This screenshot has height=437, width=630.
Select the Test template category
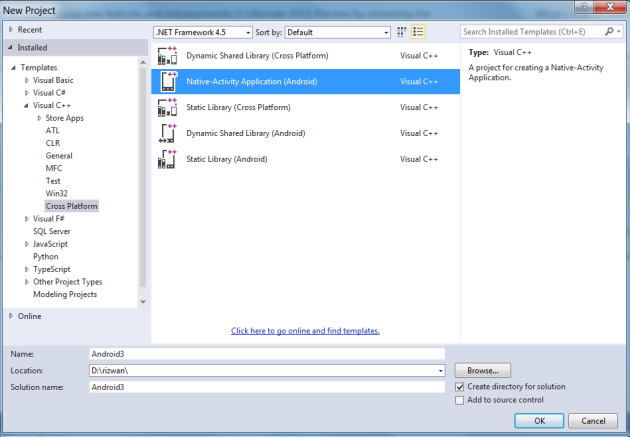pyautogui.click(x=53, y=181)
